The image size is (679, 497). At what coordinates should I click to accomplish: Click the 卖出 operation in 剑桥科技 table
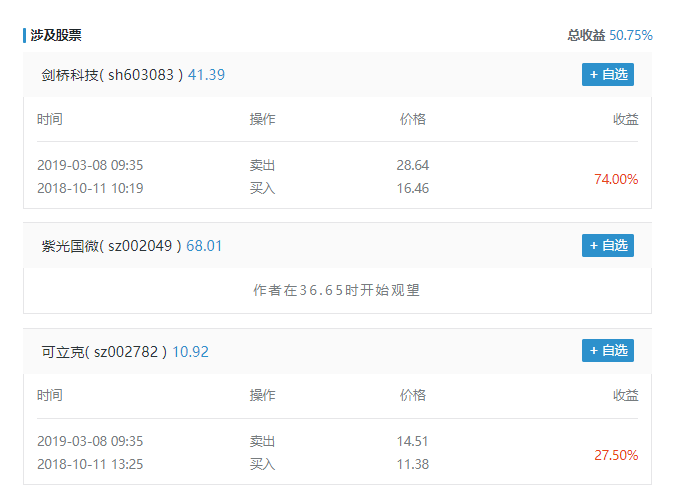click(262, 165)
